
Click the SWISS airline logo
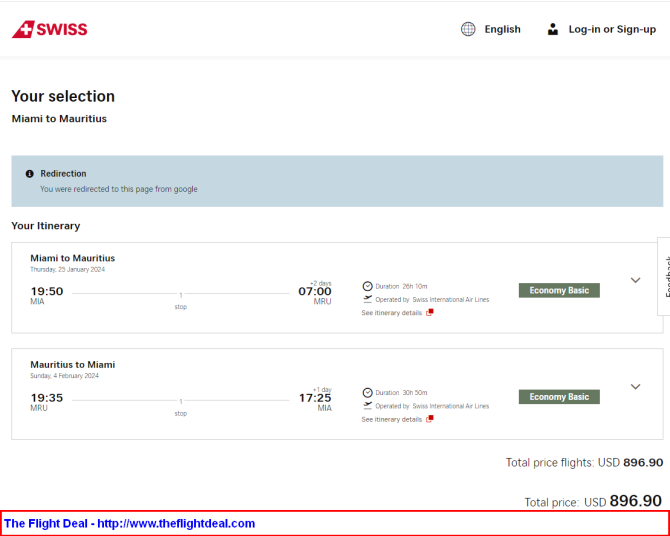coord(50,29)
